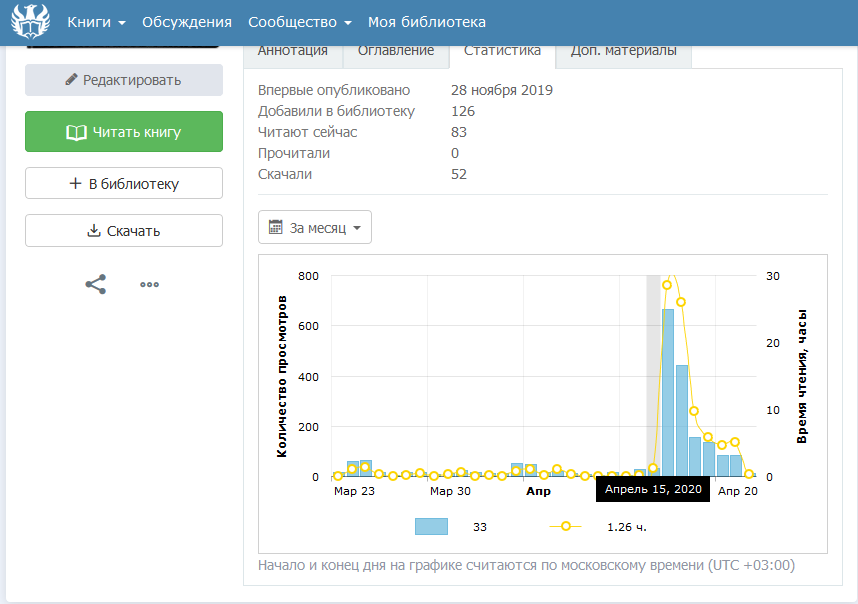This screenshot has width=858, height=604.
Task: Click the share icon
Action: (x=96, y=284)
